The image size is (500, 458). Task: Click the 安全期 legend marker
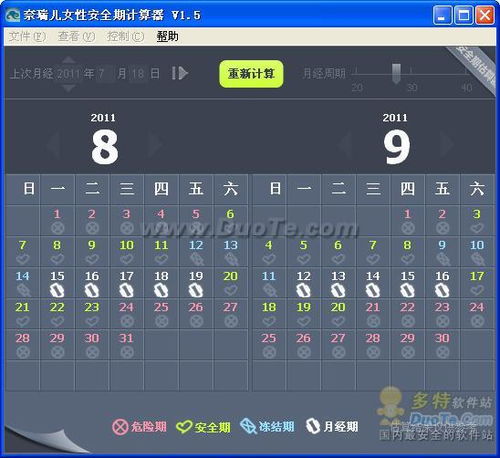[184, 427]
